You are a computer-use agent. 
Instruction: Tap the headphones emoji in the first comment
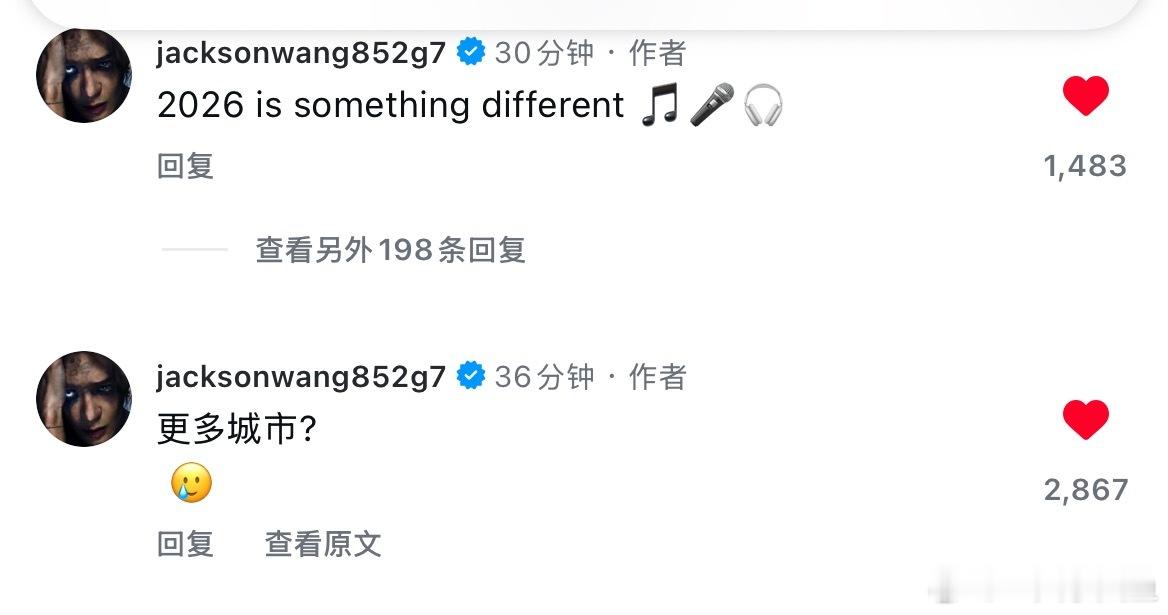pos(764,103)
